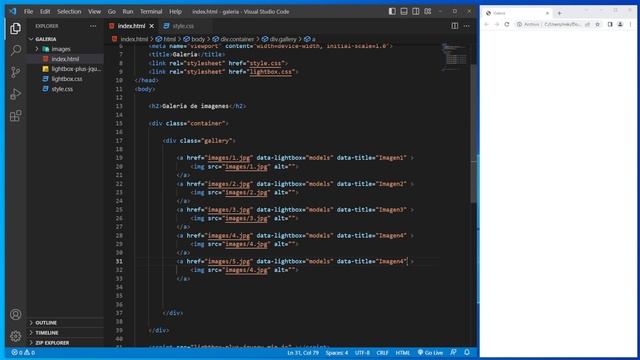Toggle secondary side bar layout icon

coord(416,11)
